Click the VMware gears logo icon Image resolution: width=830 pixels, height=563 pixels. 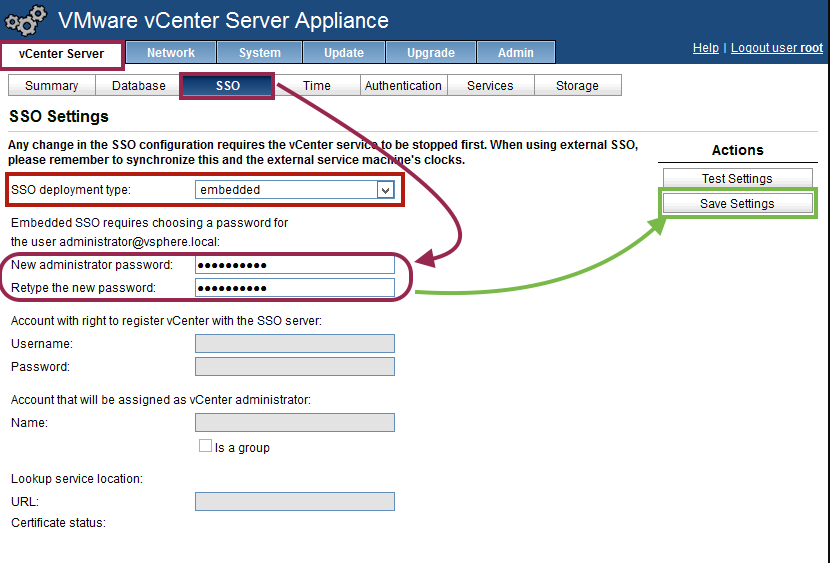[x=25, y=21]
